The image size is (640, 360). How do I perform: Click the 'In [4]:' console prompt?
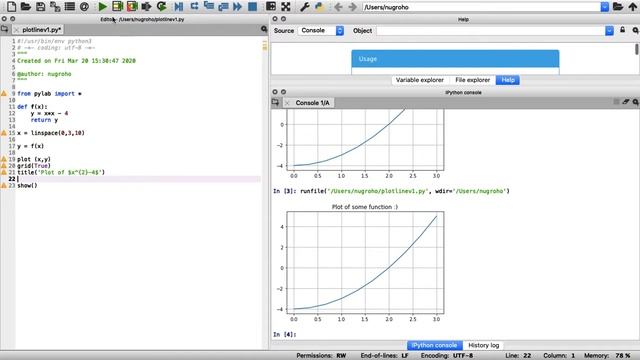coord(285,334)
